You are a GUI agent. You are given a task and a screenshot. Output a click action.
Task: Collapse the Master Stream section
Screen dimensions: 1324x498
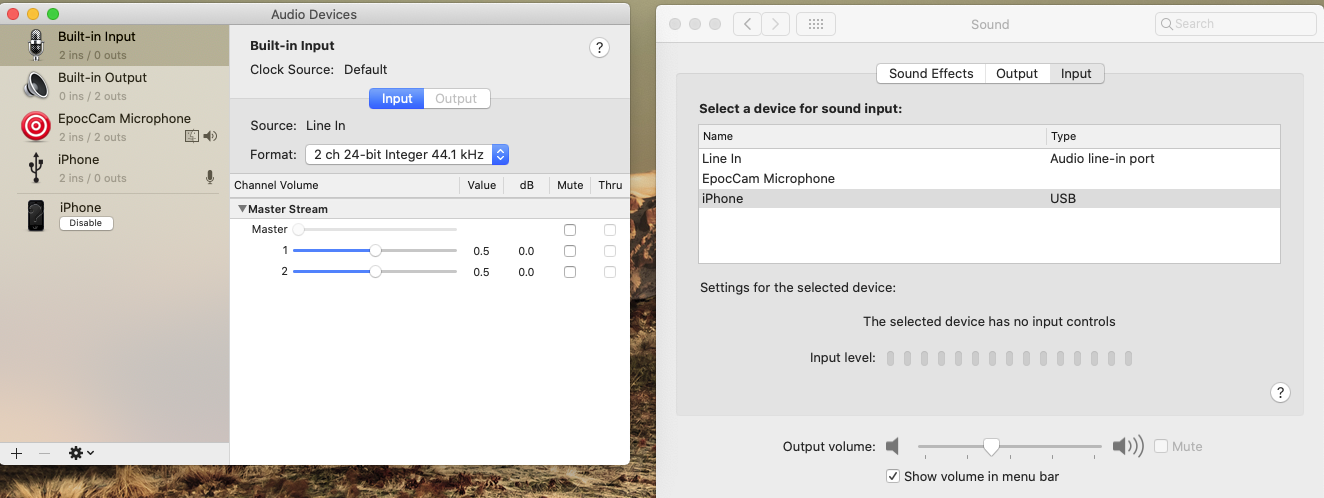242,209
